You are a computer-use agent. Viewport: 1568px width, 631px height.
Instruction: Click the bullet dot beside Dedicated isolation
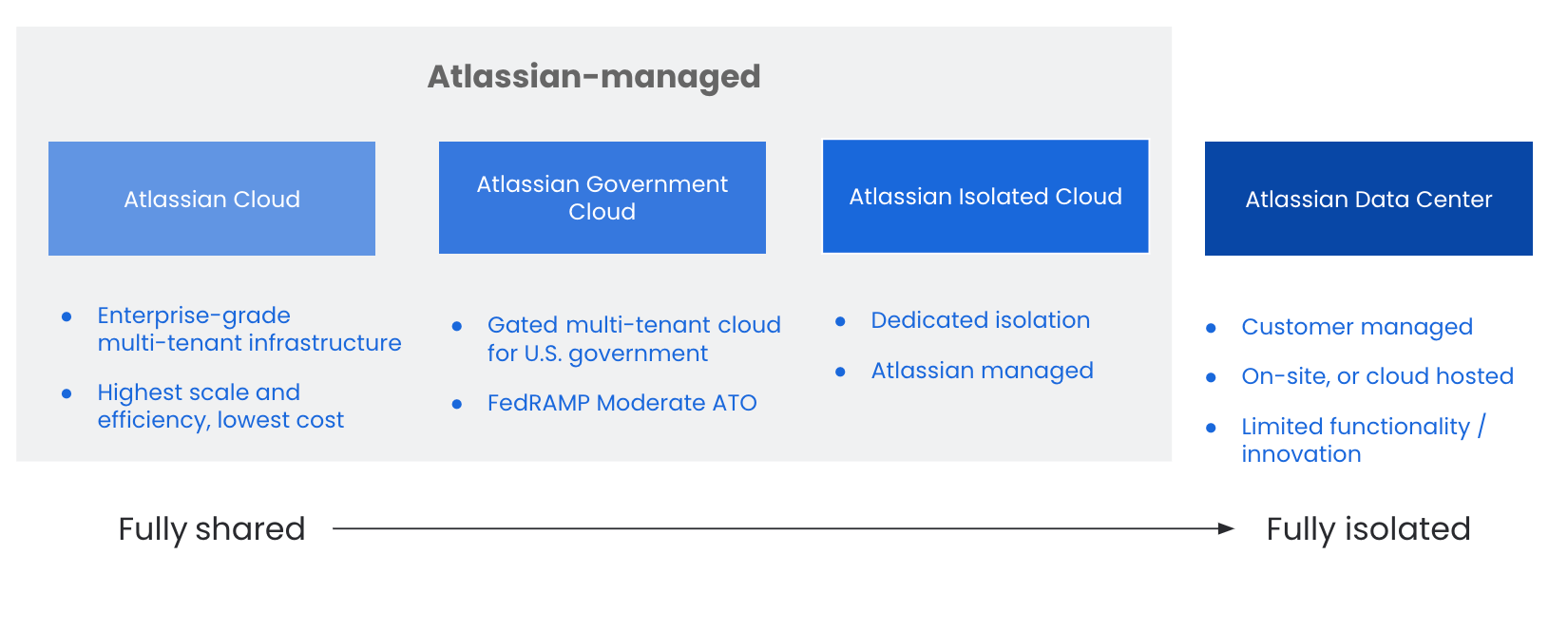coord(840,321)
